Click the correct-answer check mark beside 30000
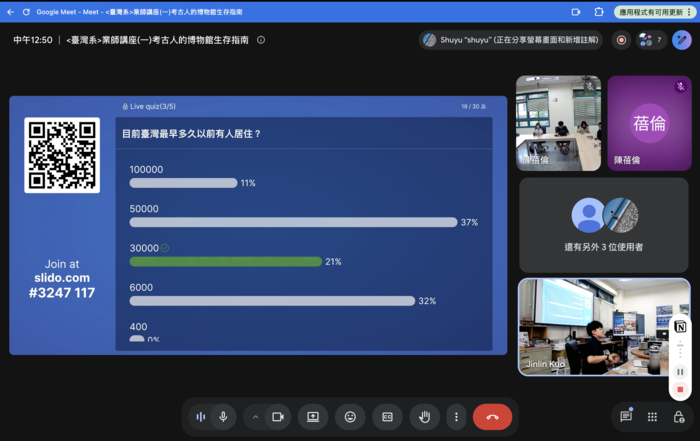This screenshot has width=700, height=441. pos(165,248)
